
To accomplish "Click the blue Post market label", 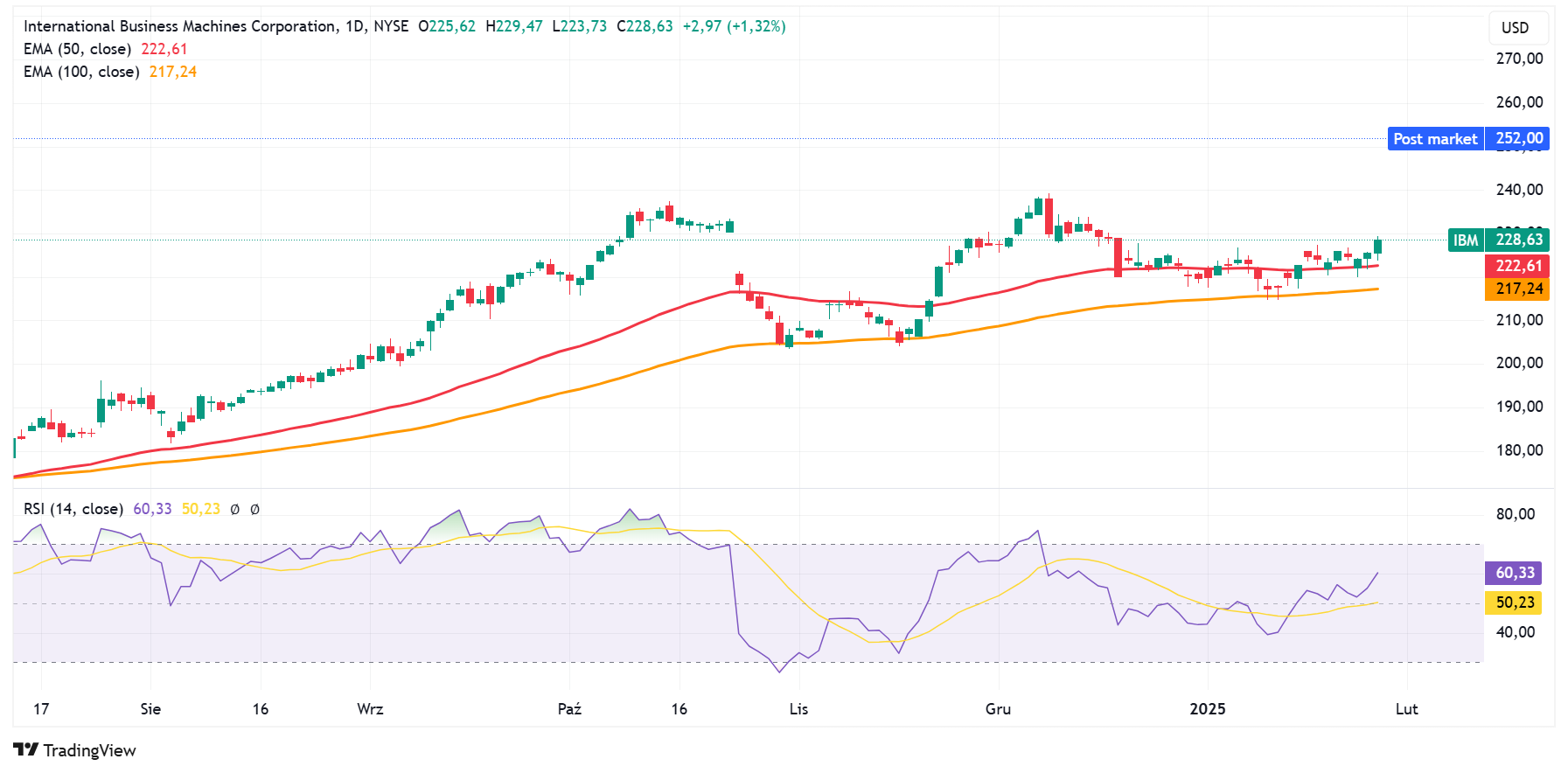I will coord(1435,139).
